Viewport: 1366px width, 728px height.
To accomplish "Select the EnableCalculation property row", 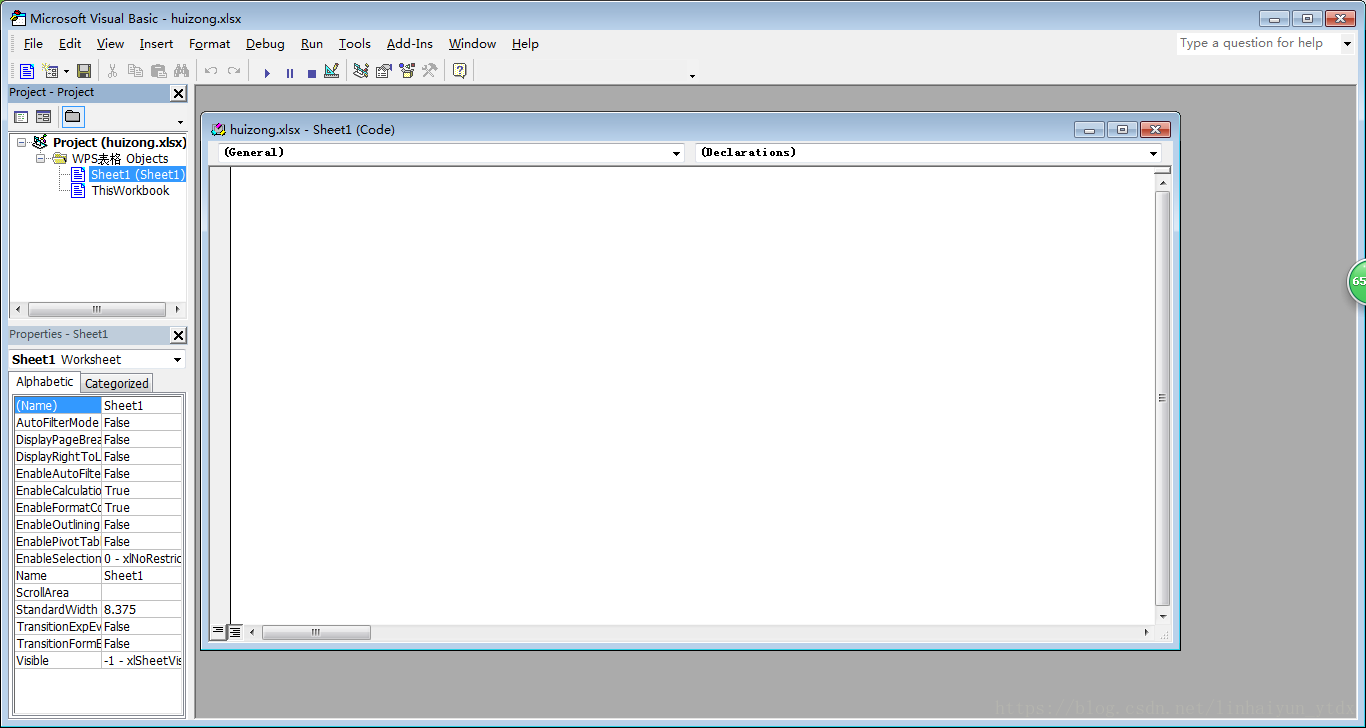I will (98, 491).
